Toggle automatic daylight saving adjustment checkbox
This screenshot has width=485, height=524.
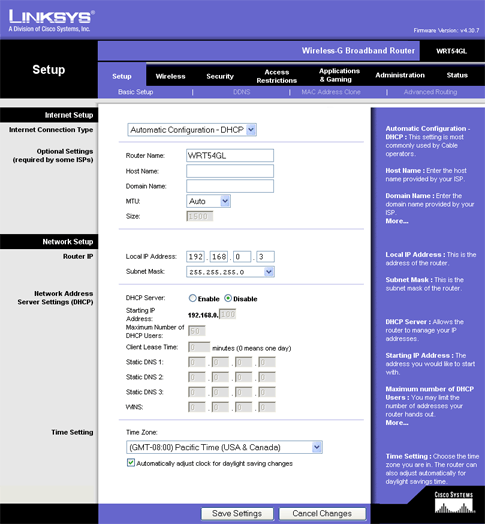click(131, 463)
